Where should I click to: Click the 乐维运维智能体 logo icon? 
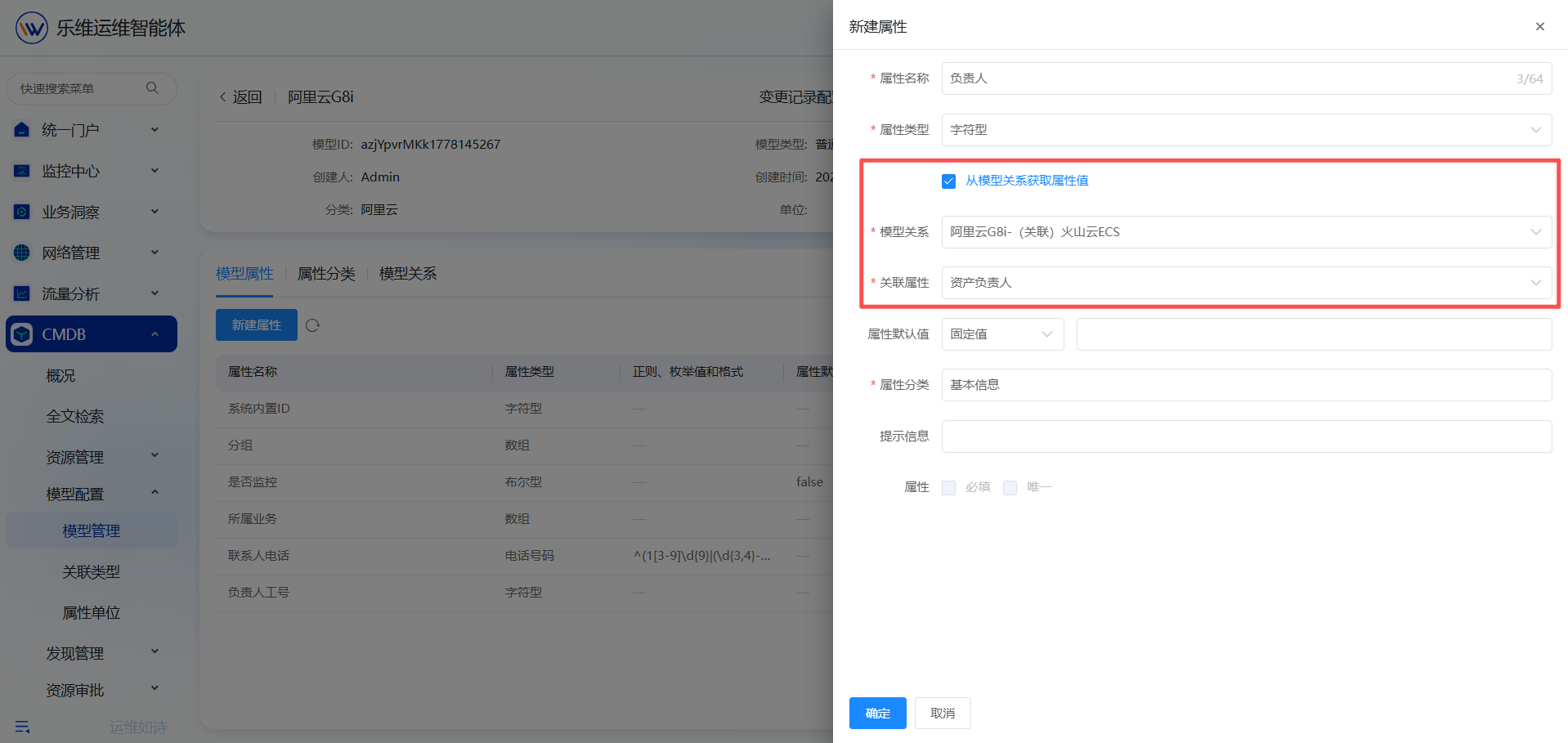[x=31, y=28]
